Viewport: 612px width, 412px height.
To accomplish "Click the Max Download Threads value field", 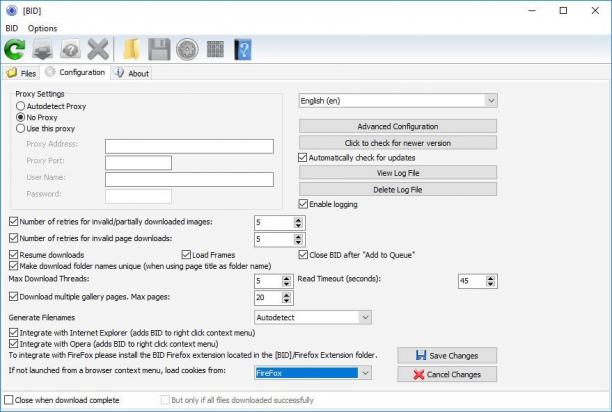I will point(268,281).
